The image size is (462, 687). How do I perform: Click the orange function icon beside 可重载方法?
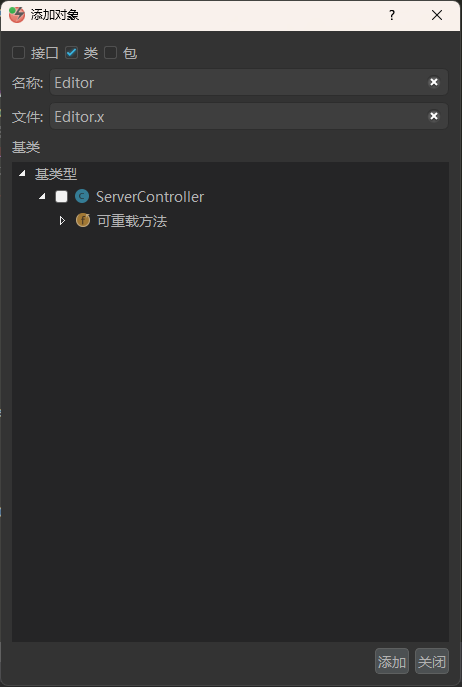click(x=83, y=220)
